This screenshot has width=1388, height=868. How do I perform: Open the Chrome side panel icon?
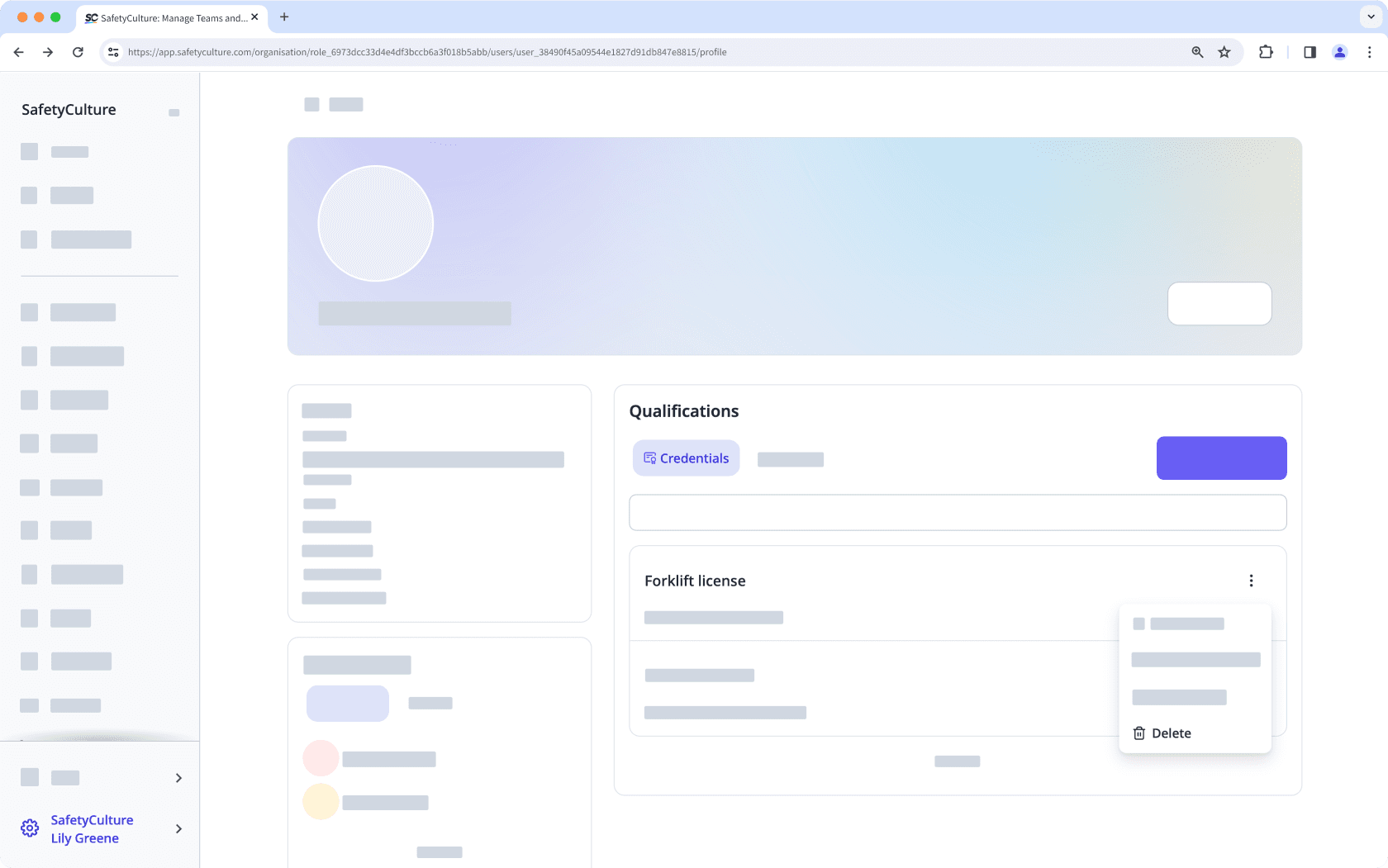[1309, 51]
